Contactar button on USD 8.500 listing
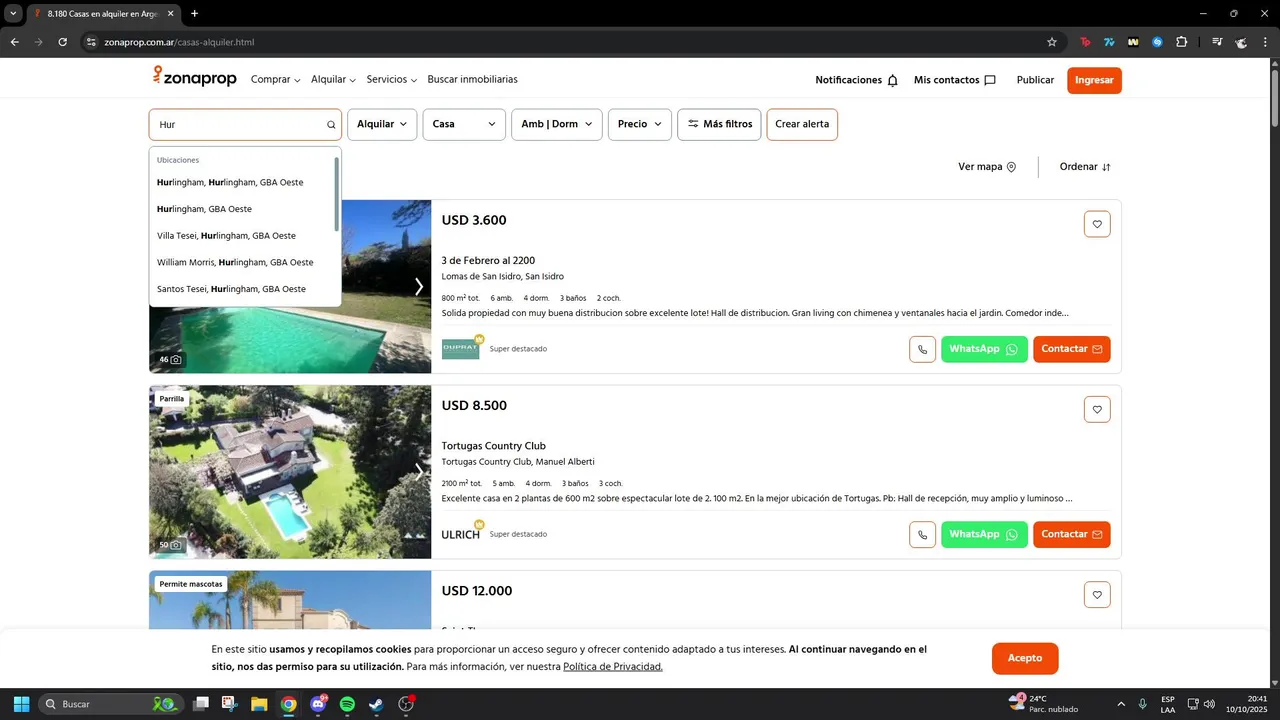Image resolution: width=1280 pixels, height=720 pixels. (x=1071, y=534)
